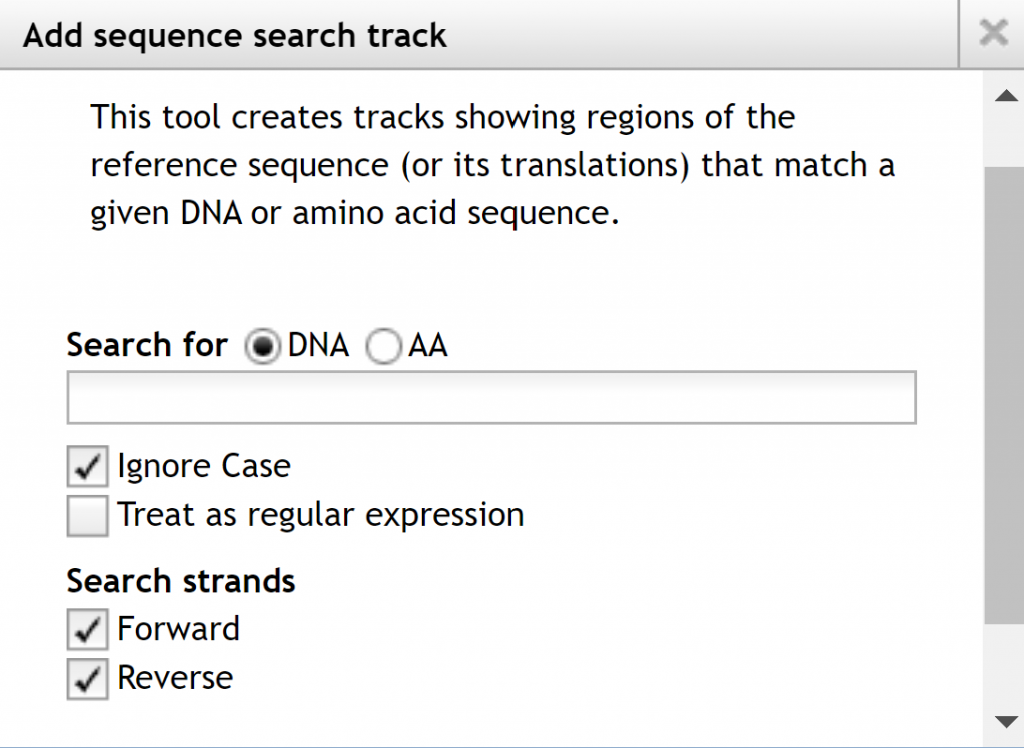
Task: Click the "DNA" option label text
Action: (x=318, y=346)
